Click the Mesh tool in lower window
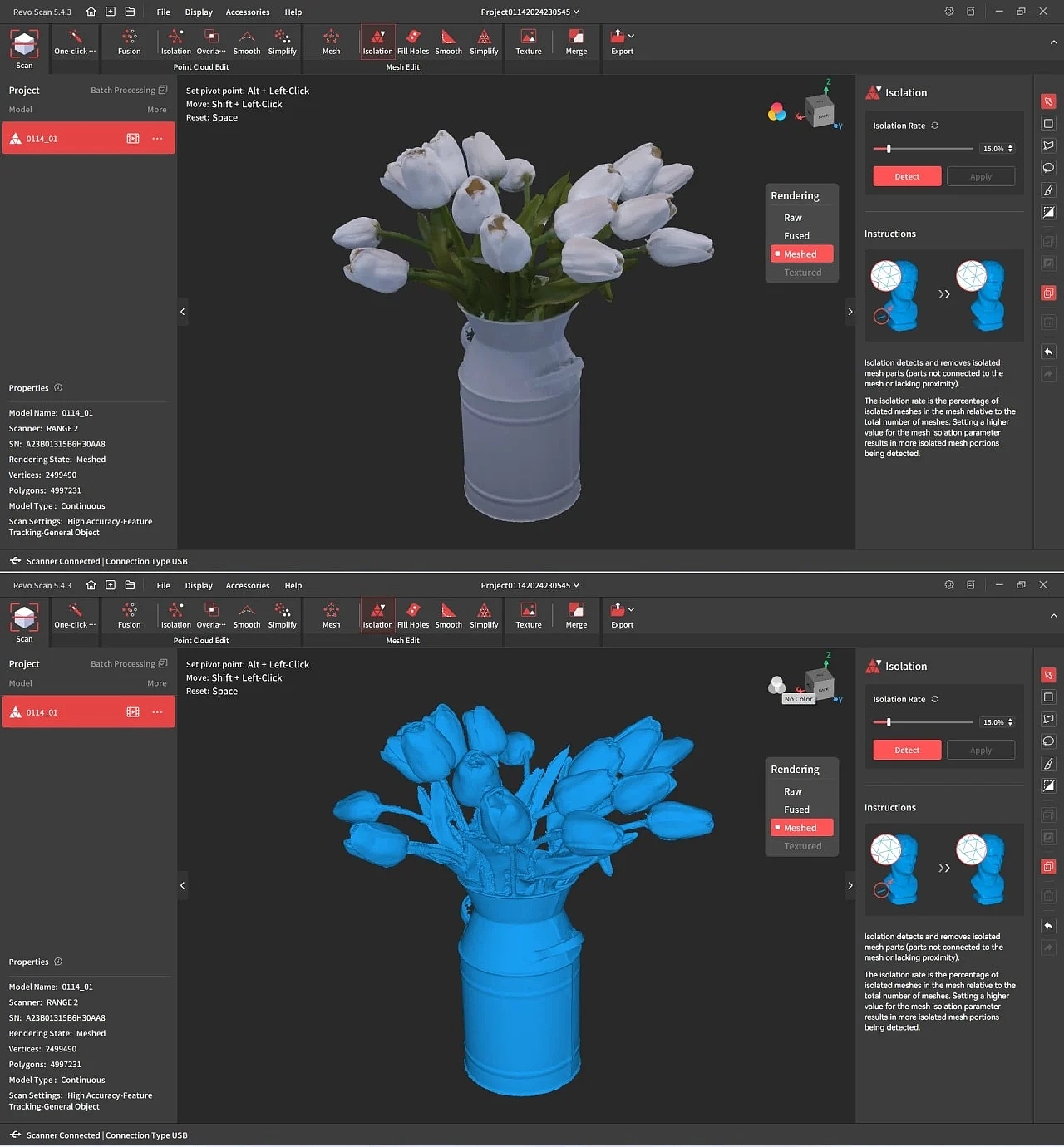The height and width of the screenshot is (1147, 1064). click(331, 615)
